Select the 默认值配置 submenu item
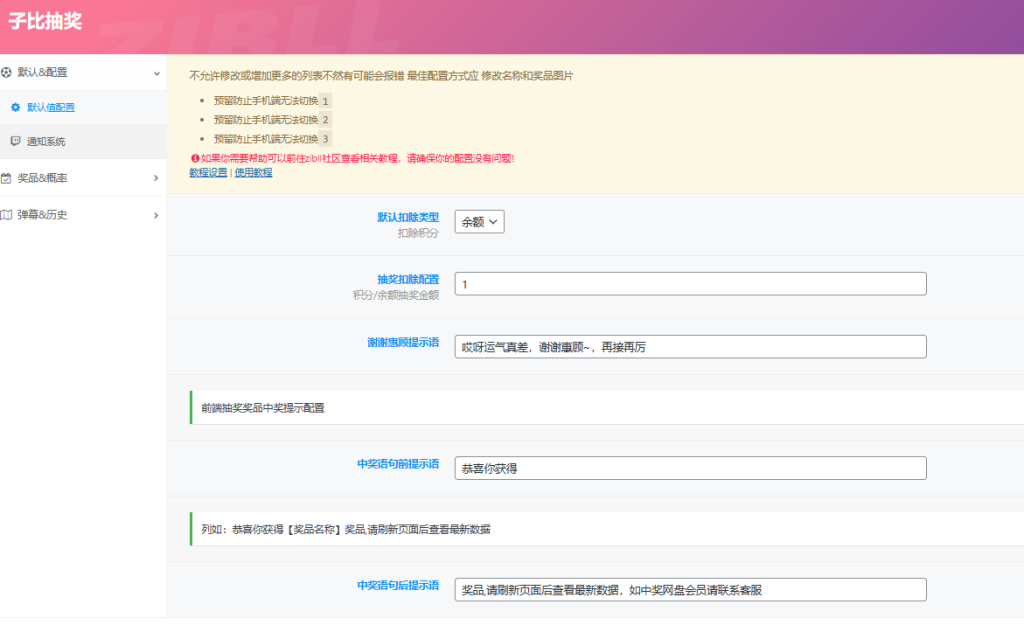1024x632 pixels. point(50,107)
